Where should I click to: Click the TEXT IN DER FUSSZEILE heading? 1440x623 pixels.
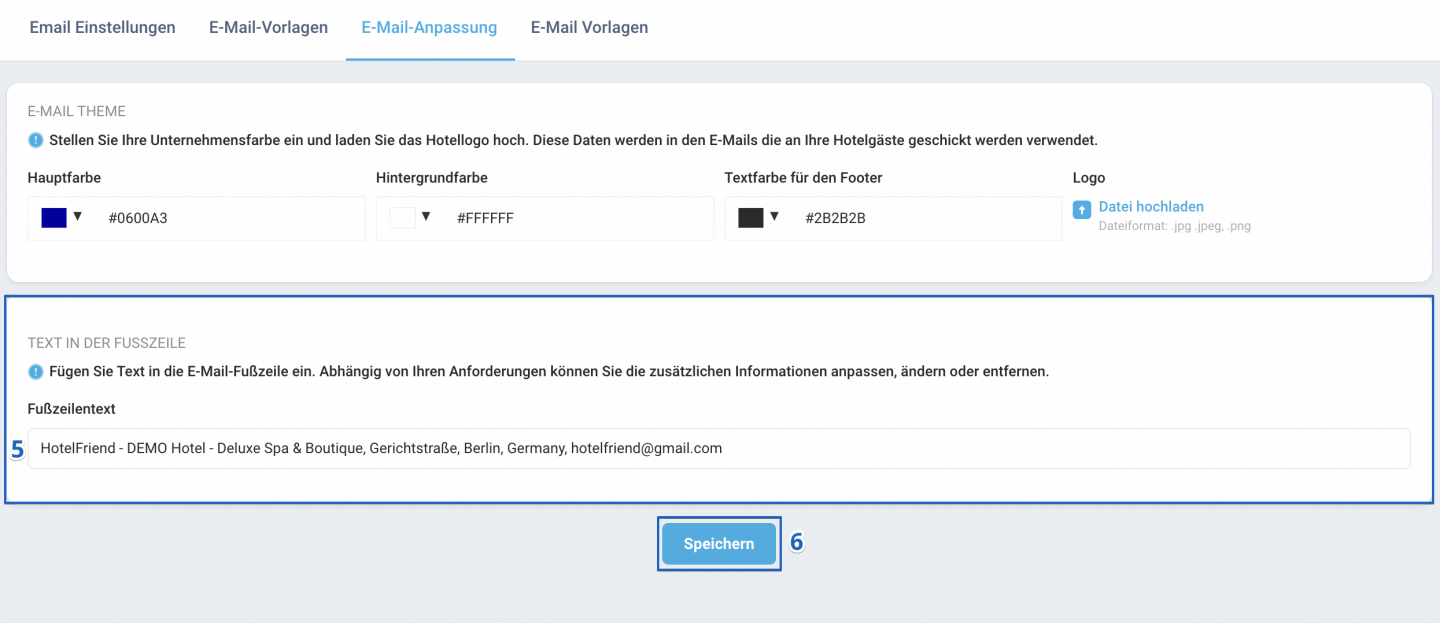coord(107,343)
